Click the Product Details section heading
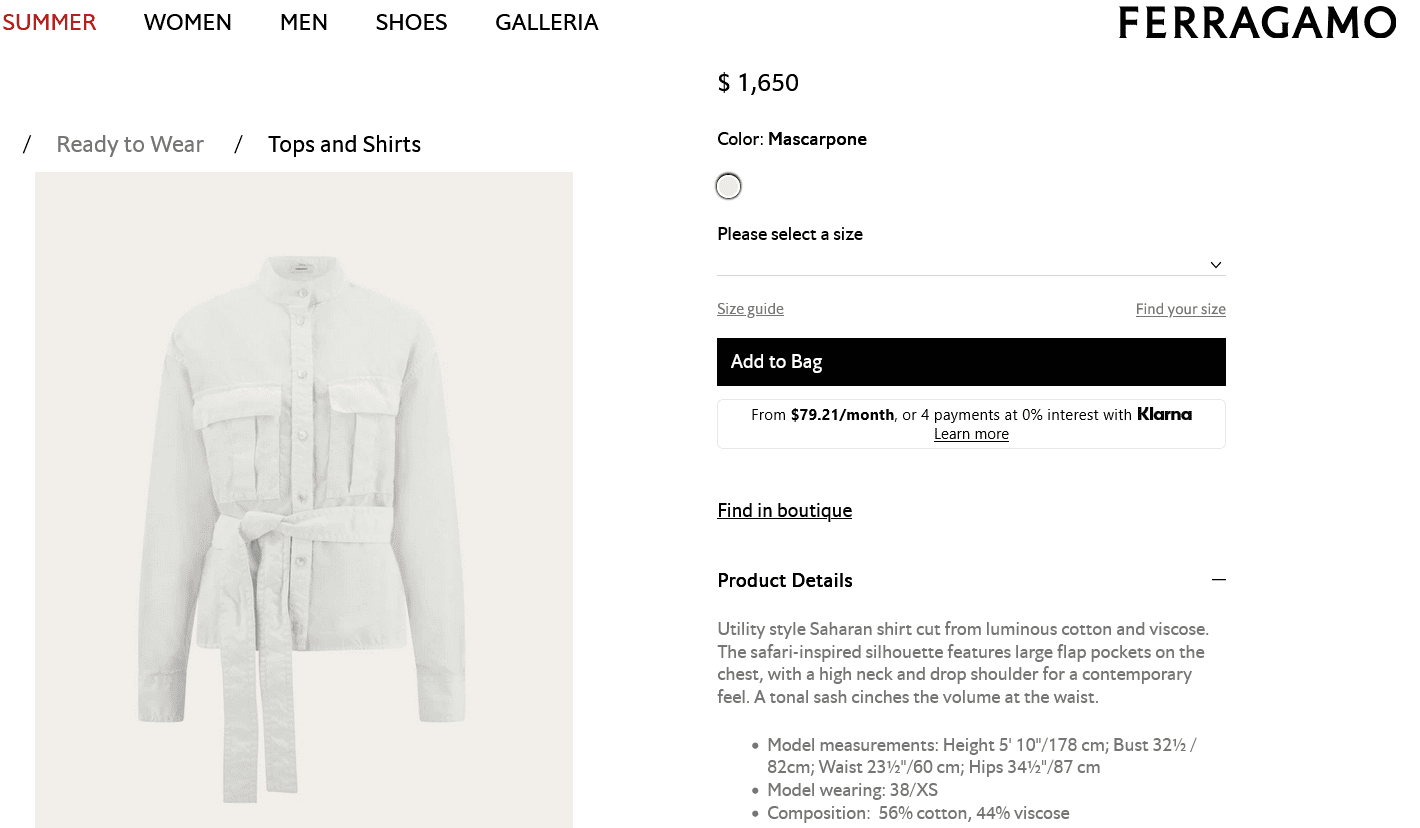1420x828 pixels. click(x=785, y=580)
